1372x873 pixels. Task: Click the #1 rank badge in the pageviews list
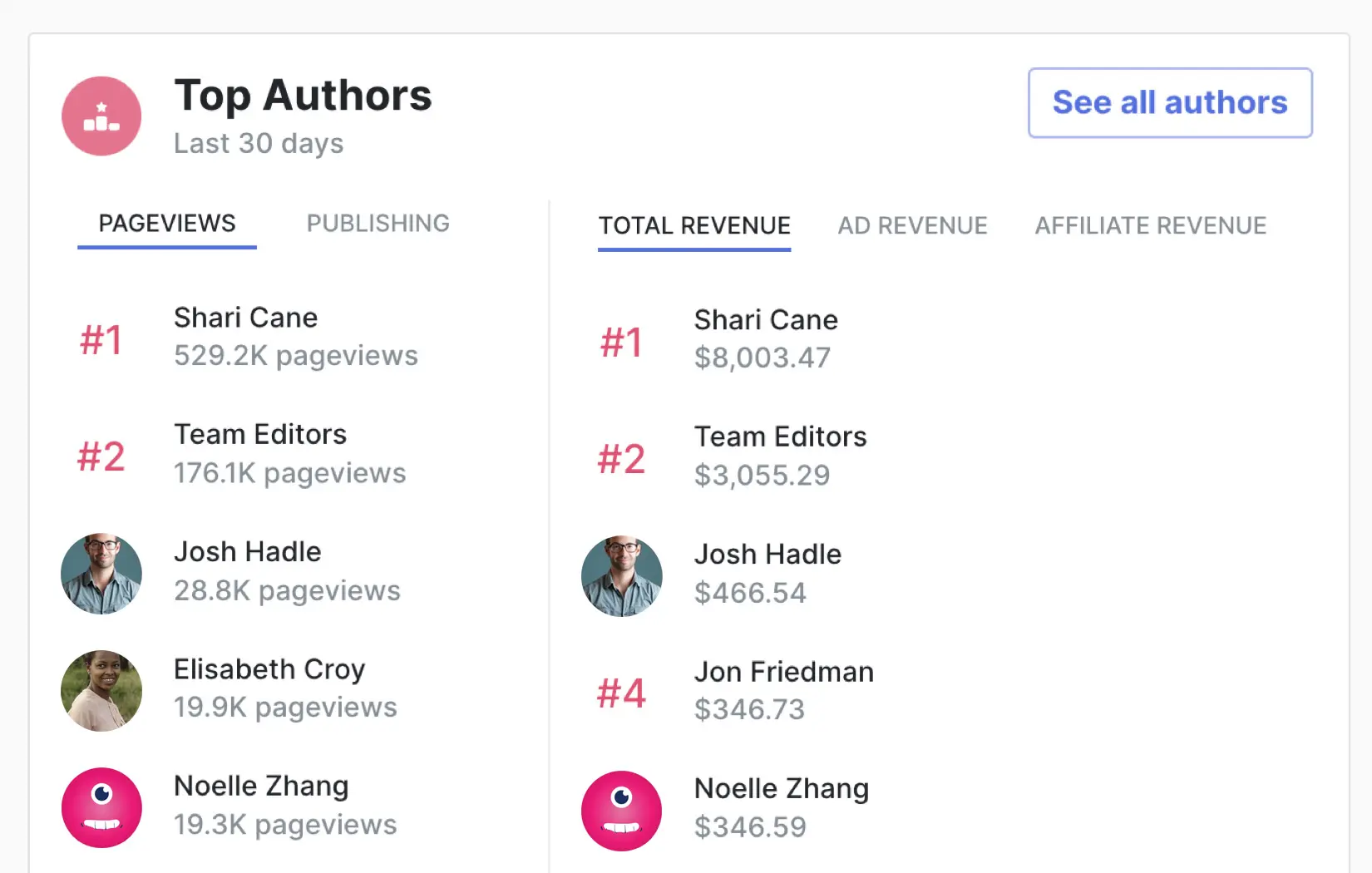(101, 340)
